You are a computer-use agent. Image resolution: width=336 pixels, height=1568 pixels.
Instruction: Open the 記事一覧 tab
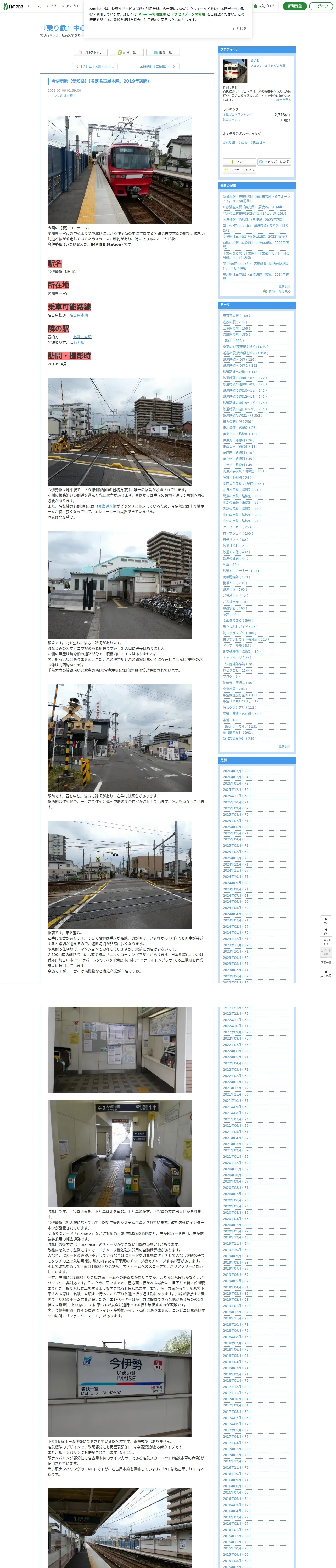[127, 52]
